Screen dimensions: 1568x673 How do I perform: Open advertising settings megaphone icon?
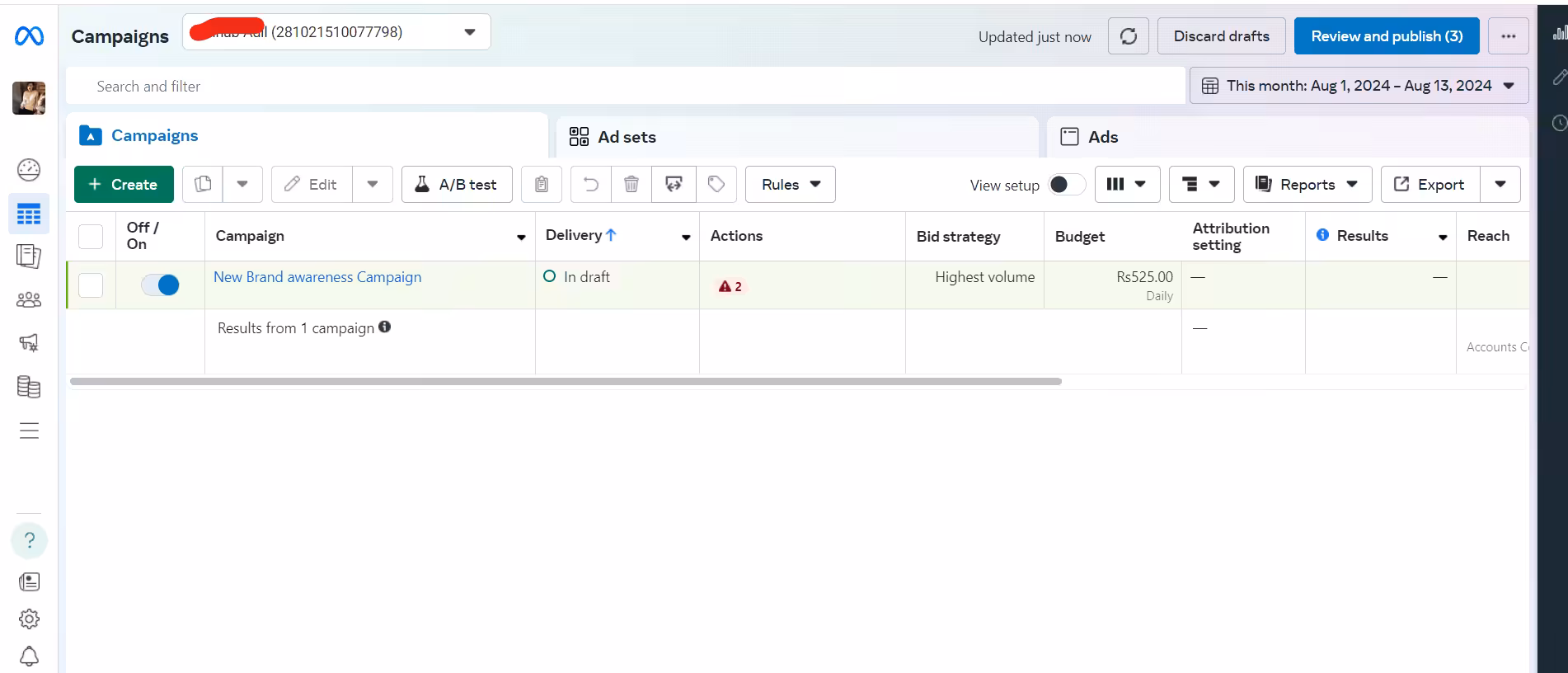tap(29, 343)
